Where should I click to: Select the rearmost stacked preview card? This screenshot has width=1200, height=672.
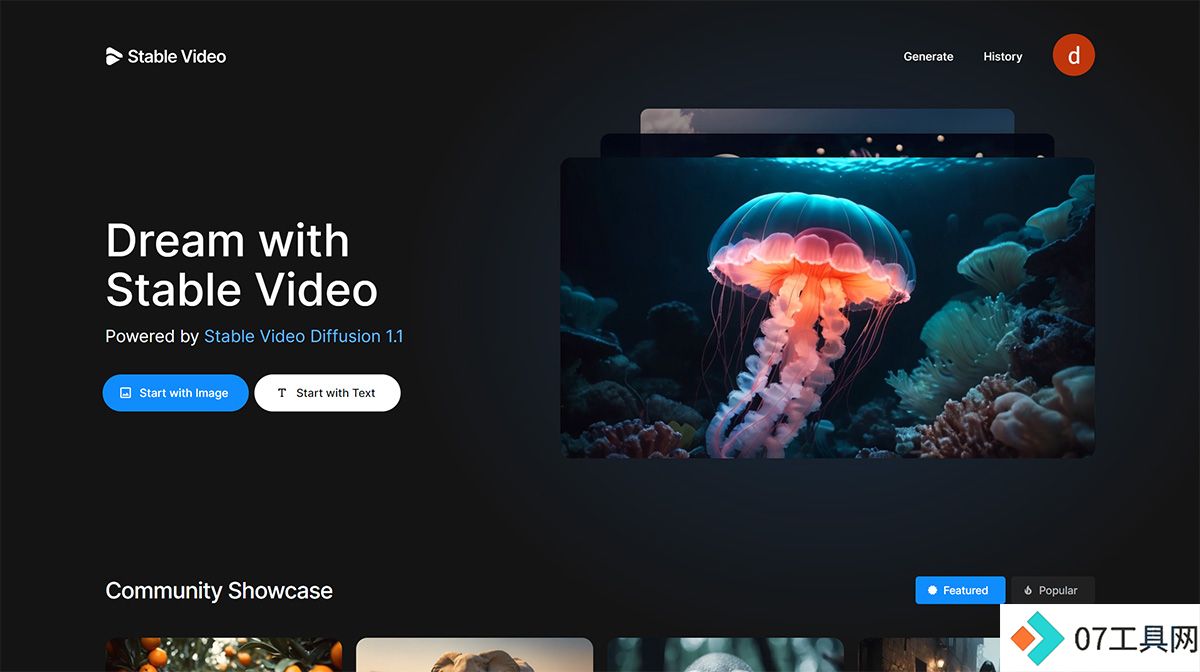[827, 121]
